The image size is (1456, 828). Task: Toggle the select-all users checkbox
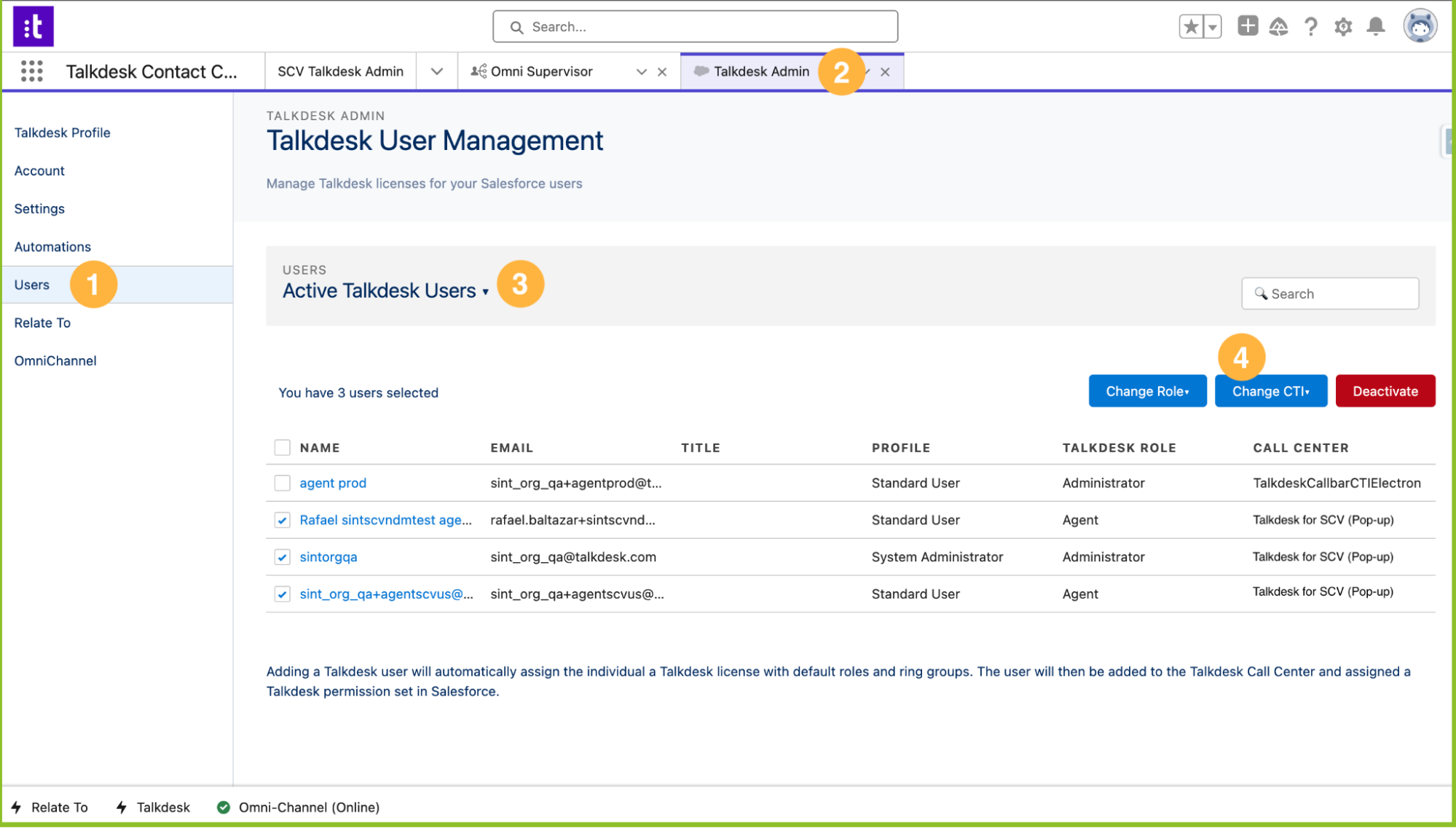(283, 447)
